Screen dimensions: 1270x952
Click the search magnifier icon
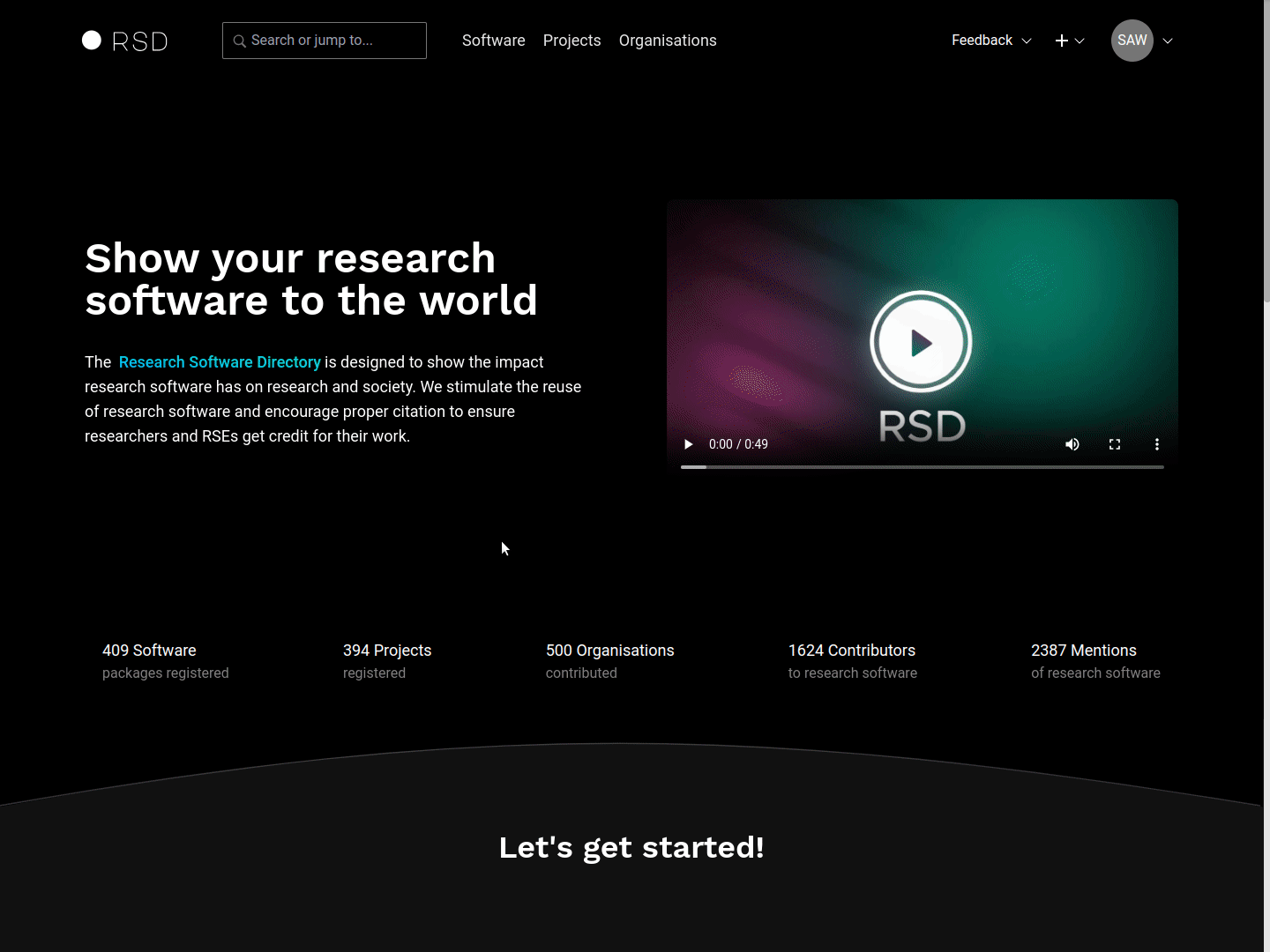coord(239,41)
